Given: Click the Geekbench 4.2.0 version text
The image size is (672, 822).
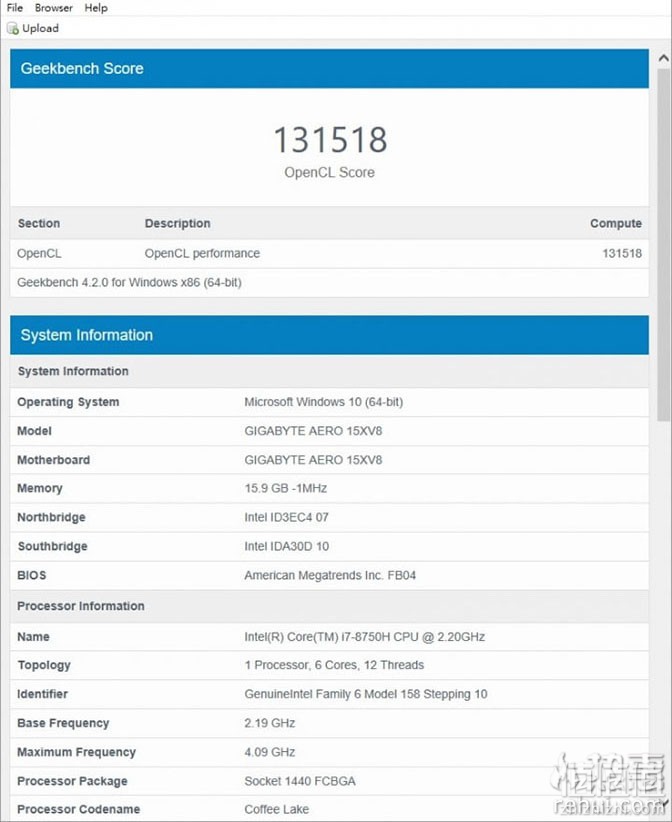Looking at the screenshot, I should [x=129, y=283].
